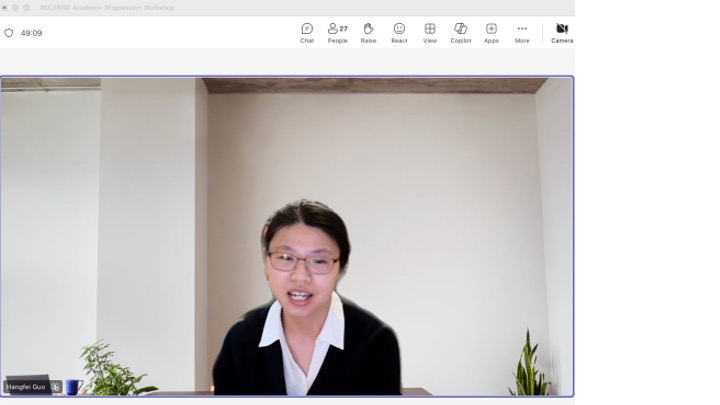Viewport: 720px width, 405px height.
Task: Open the Apps menu
Action: pyautogui.click(x=491, y=33)
